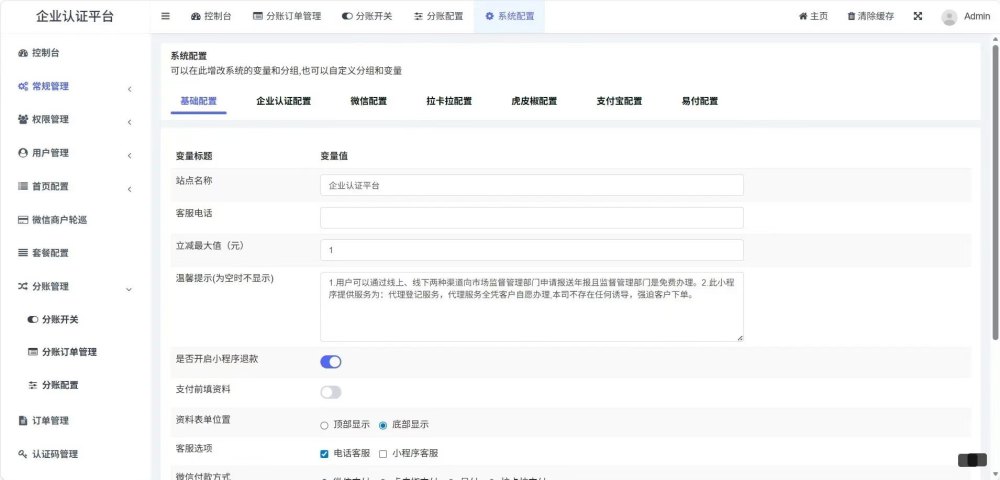Click the 微信商户轮巡 card icon
Viewport: 1000px width, 480px height.
(22, 220)
